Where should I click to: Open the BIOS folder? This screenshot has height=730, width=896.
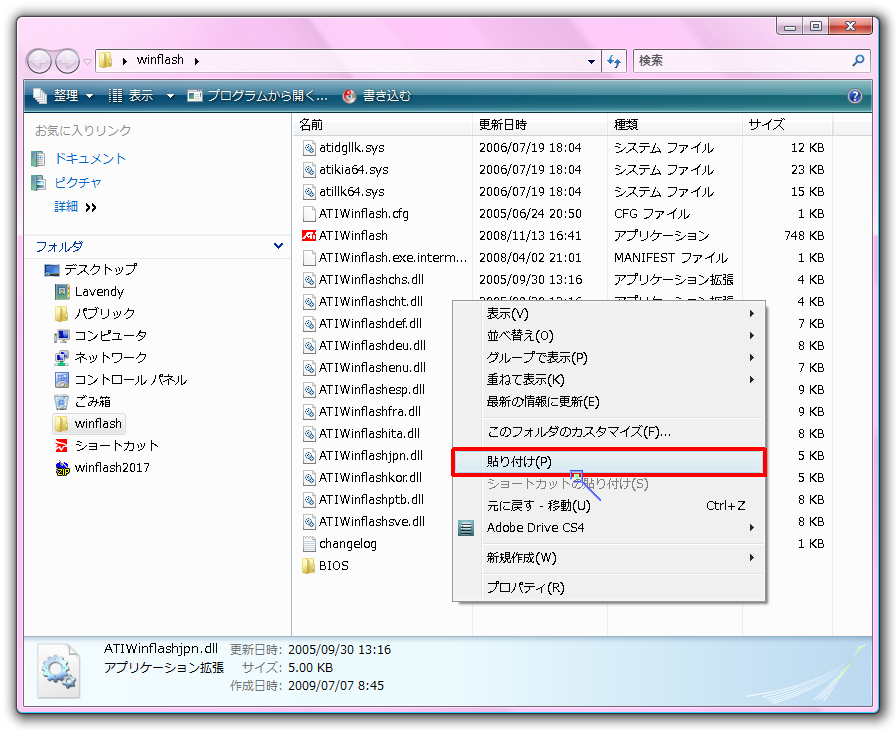325,565
